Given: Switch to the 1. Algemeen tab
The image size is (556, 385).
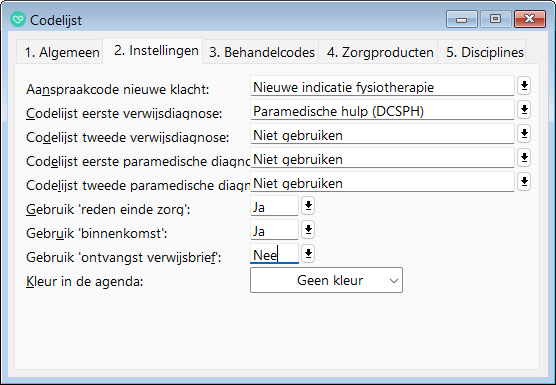Looking at the screenshot, I should (60, 52).
